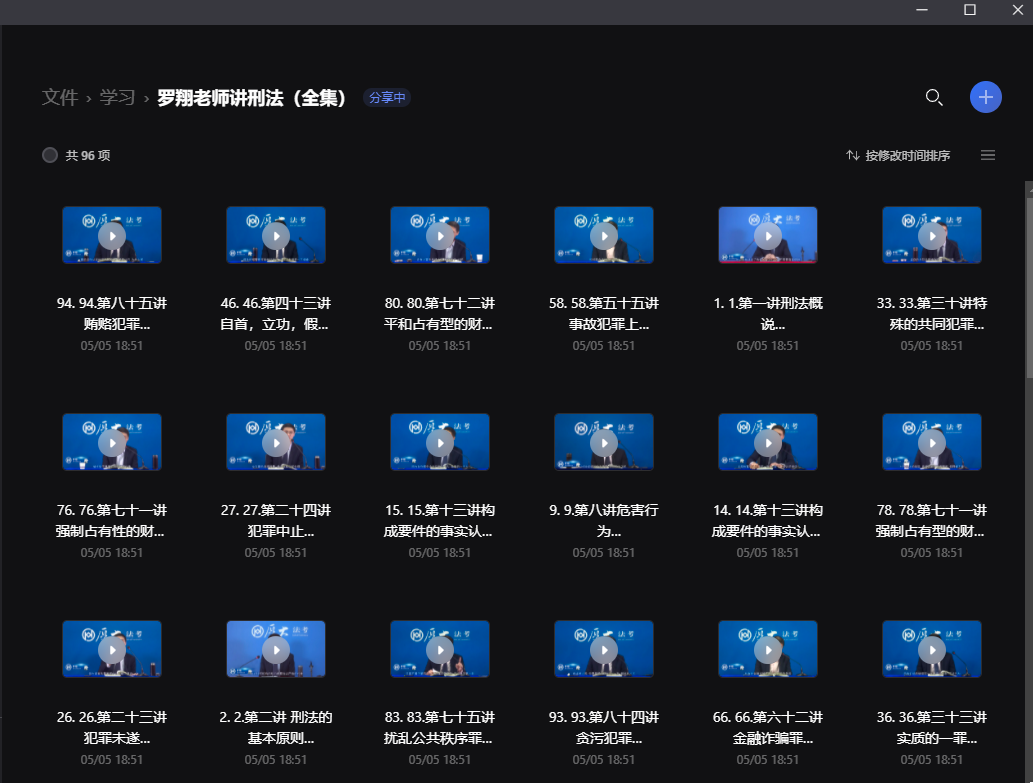Toggle the sort direction arrows icon
Screen dimensions: 1033x783
point(852,155)
